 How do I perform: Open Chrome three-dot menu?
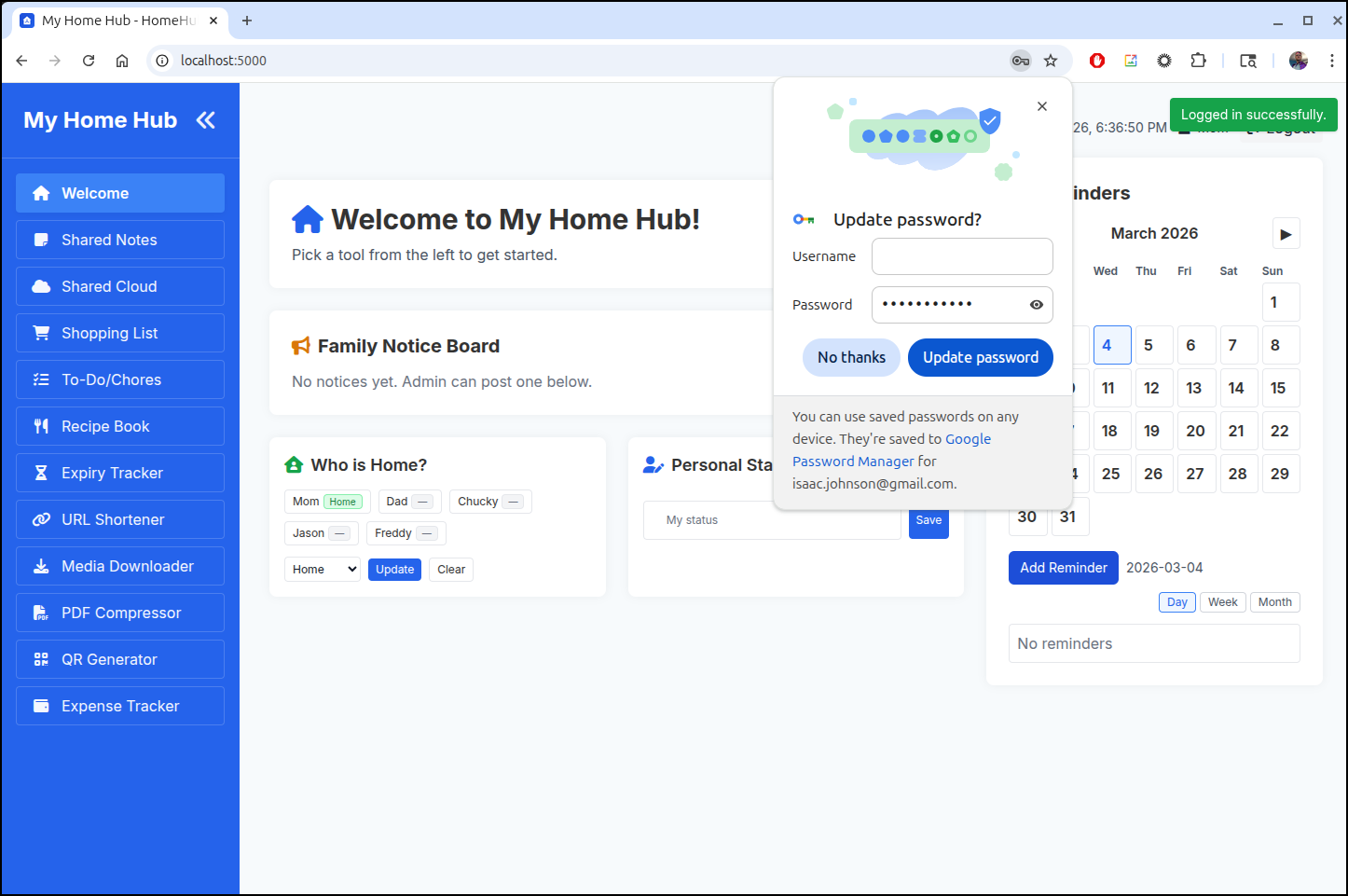coord(1331,61)
